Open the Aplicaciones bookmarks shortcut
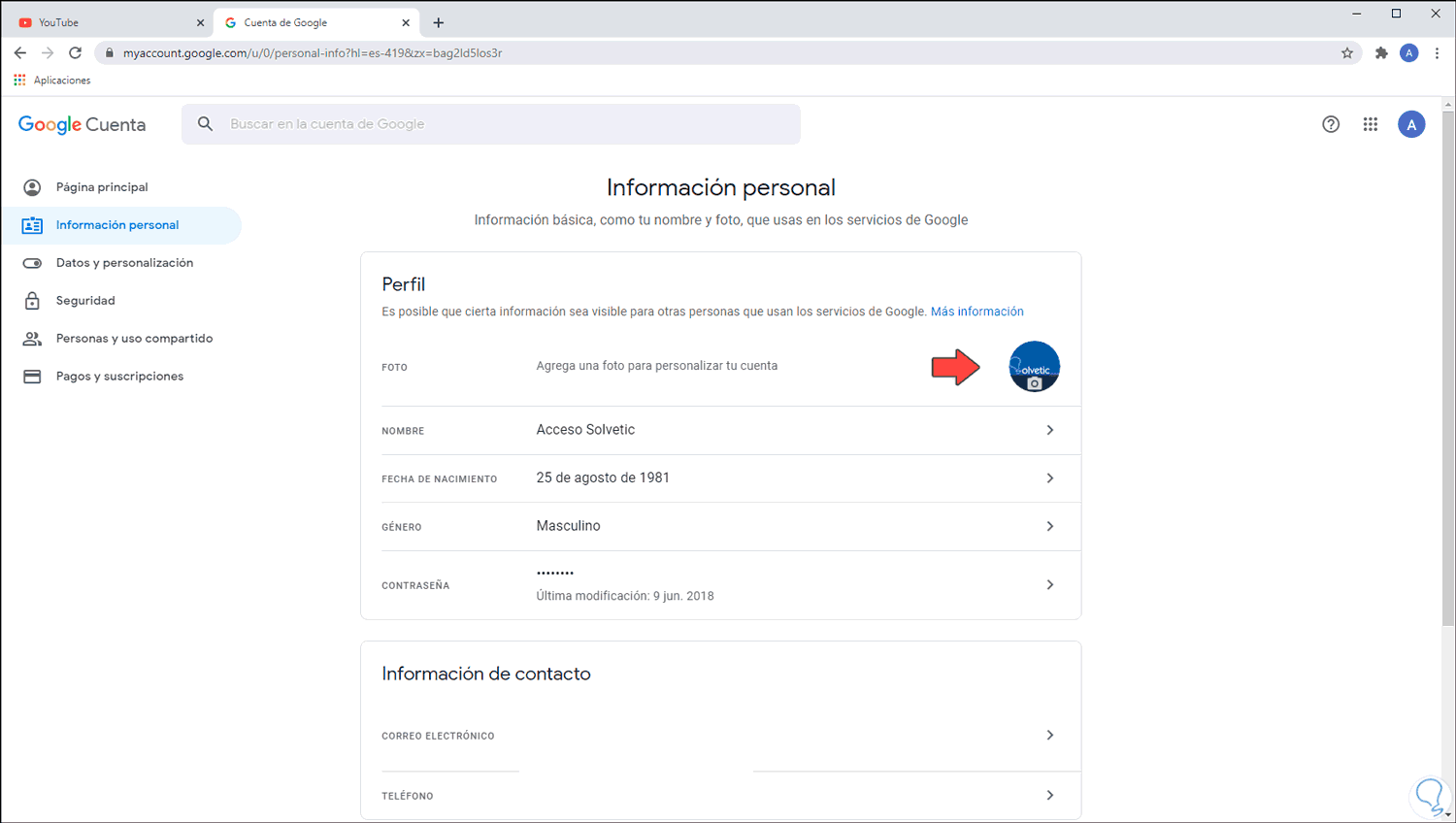Screen dimensions: 1456x823 (52, 81)
